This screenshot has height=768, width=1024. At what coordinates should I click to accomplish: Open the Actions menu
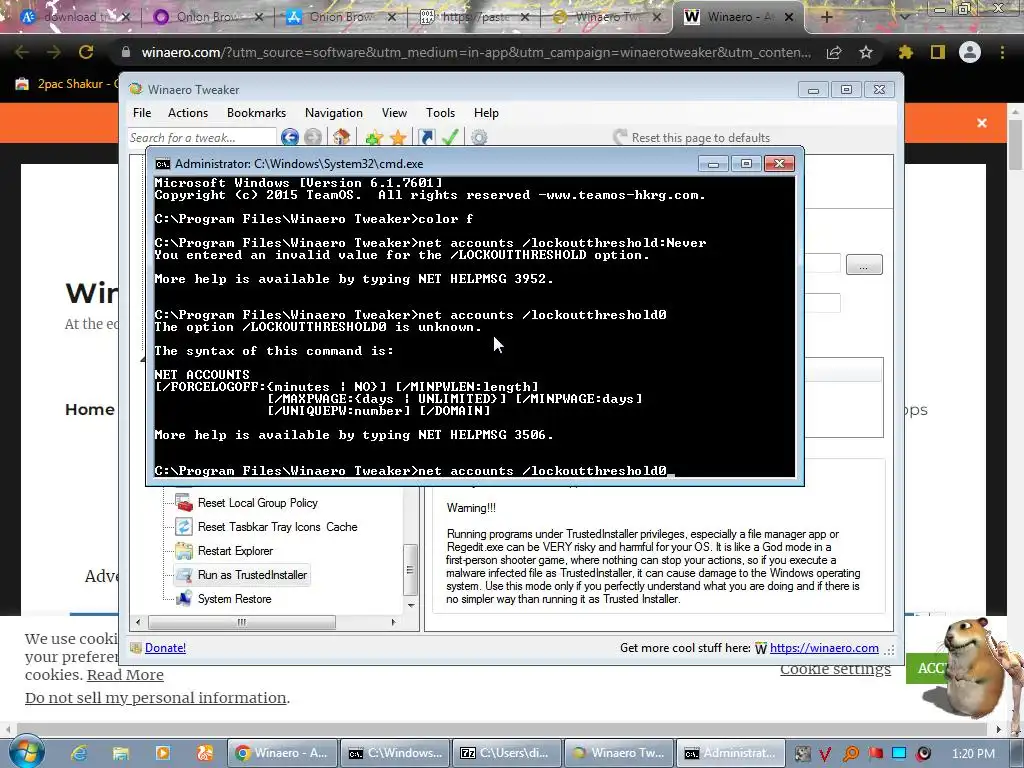pos(187,113)
